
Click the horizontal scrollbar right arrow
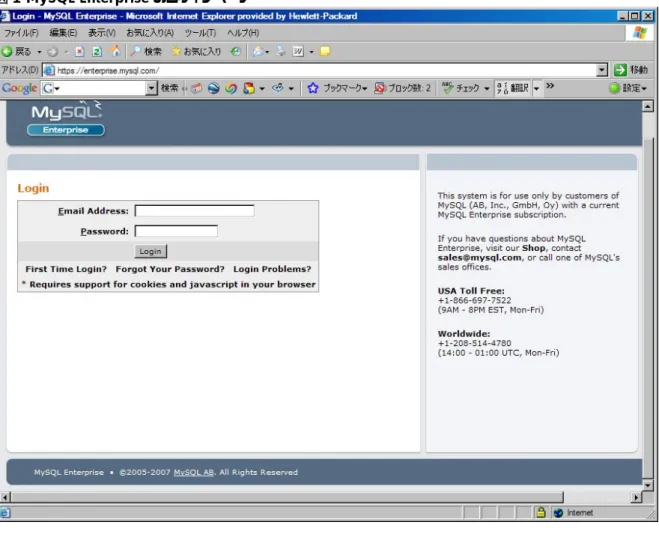pos(636,498)
